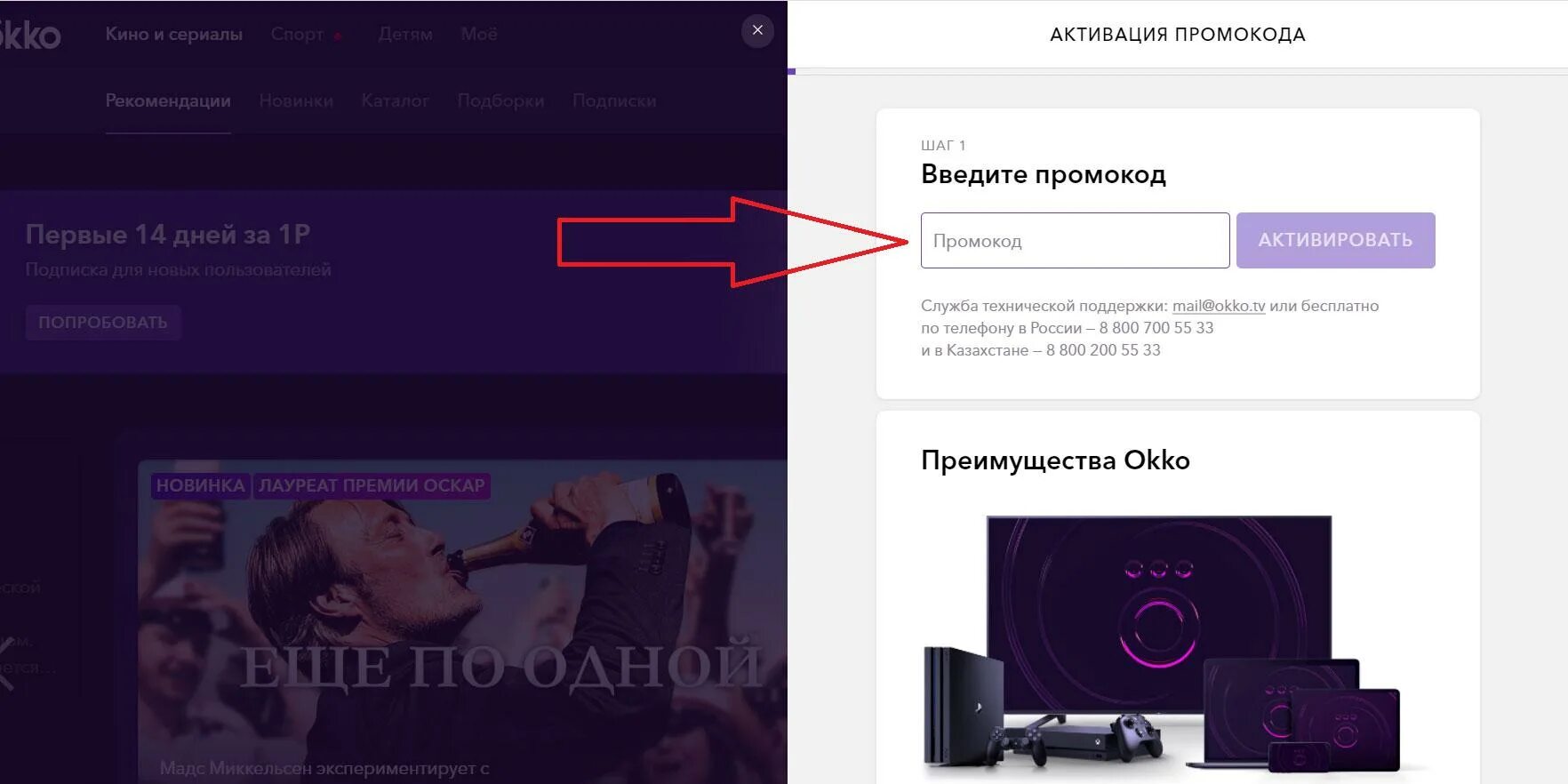Switch to the Новинки tab
Screen dimensions: 1568x784
pyautogui.click(x=296, y=101)
